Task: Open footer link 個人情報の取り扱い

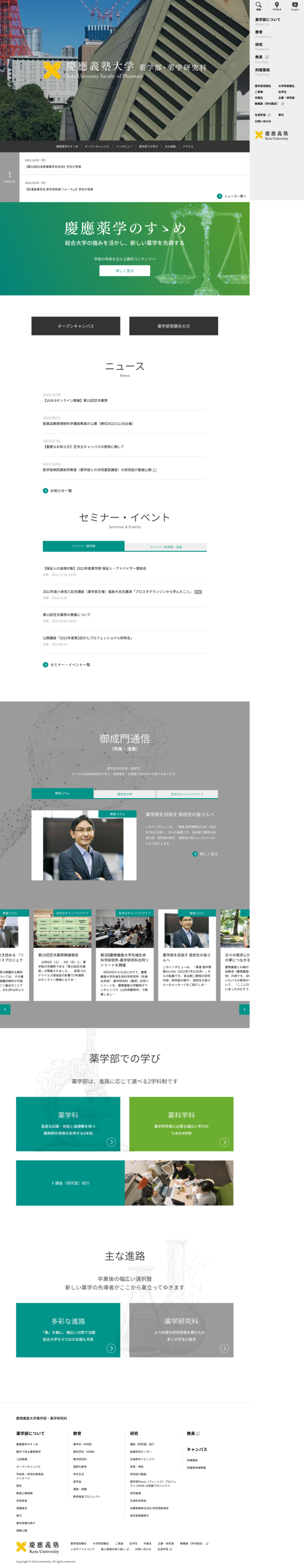Action: coord(115,1549)
